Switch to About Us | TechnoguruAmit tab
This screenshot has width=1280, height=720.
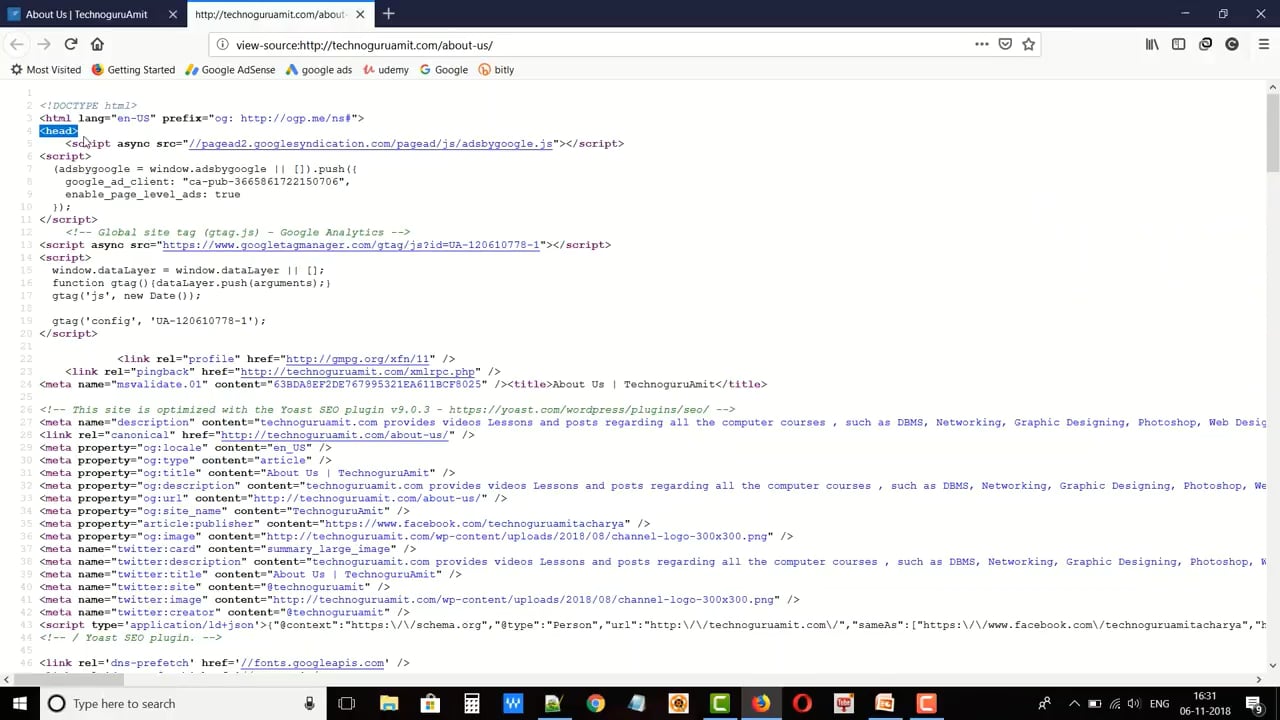[87, 14]
